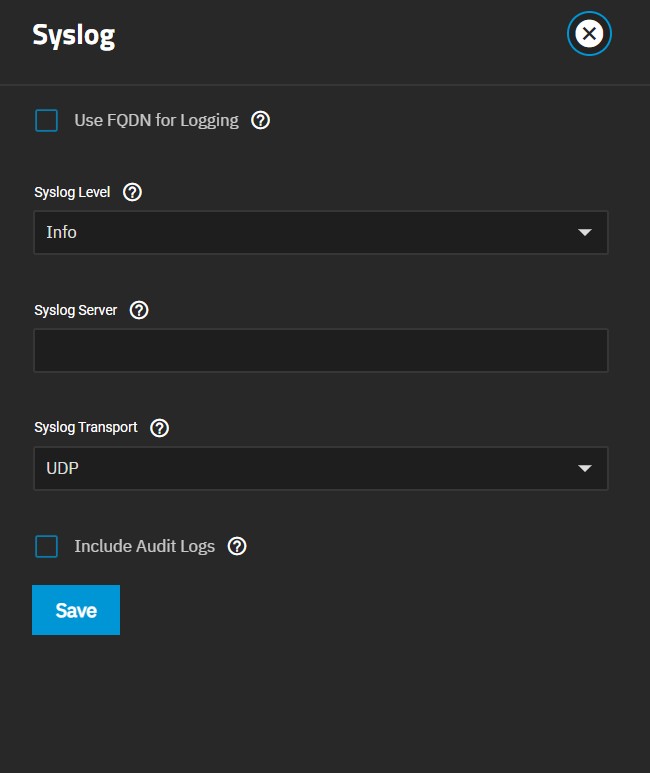Viewport: 650px width, 773px height.
Task: Click the 'Include Audit Logs' label text
Action: pos(144,546)
